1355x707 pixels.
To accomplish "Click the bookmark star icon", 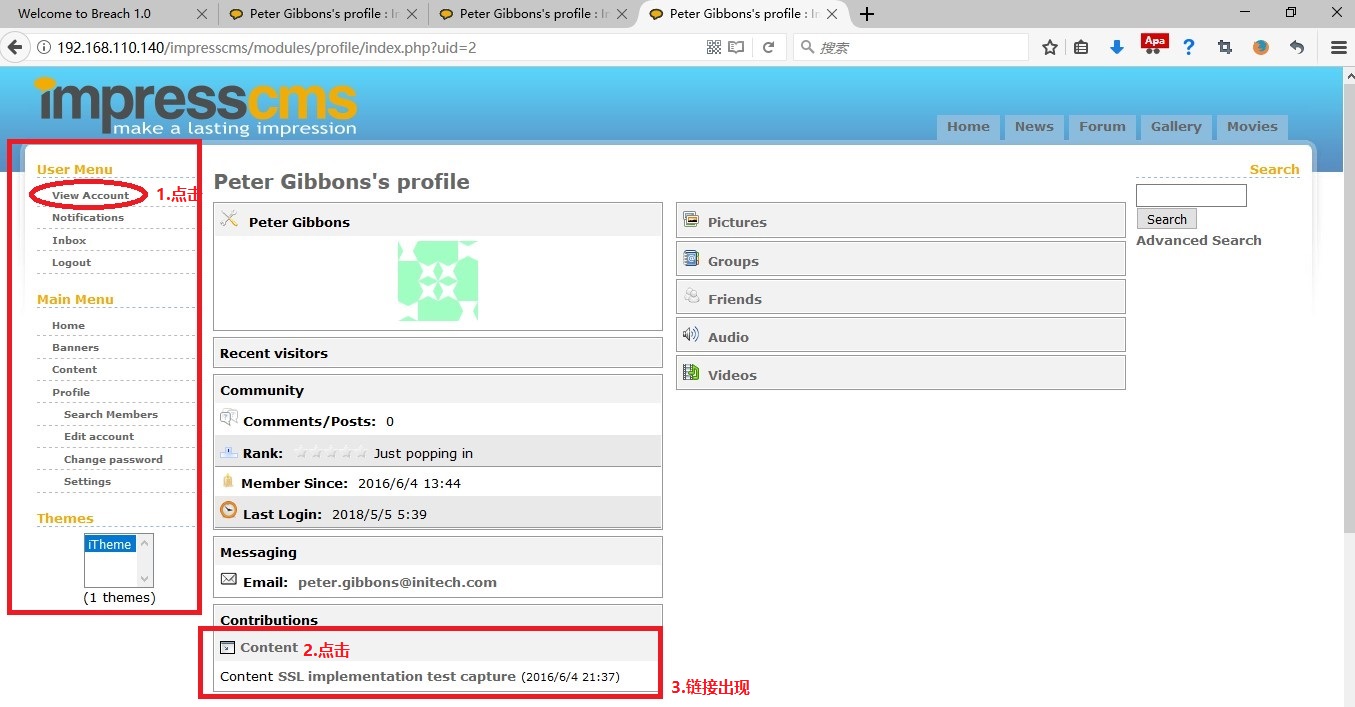I will tap(1050, 47).
